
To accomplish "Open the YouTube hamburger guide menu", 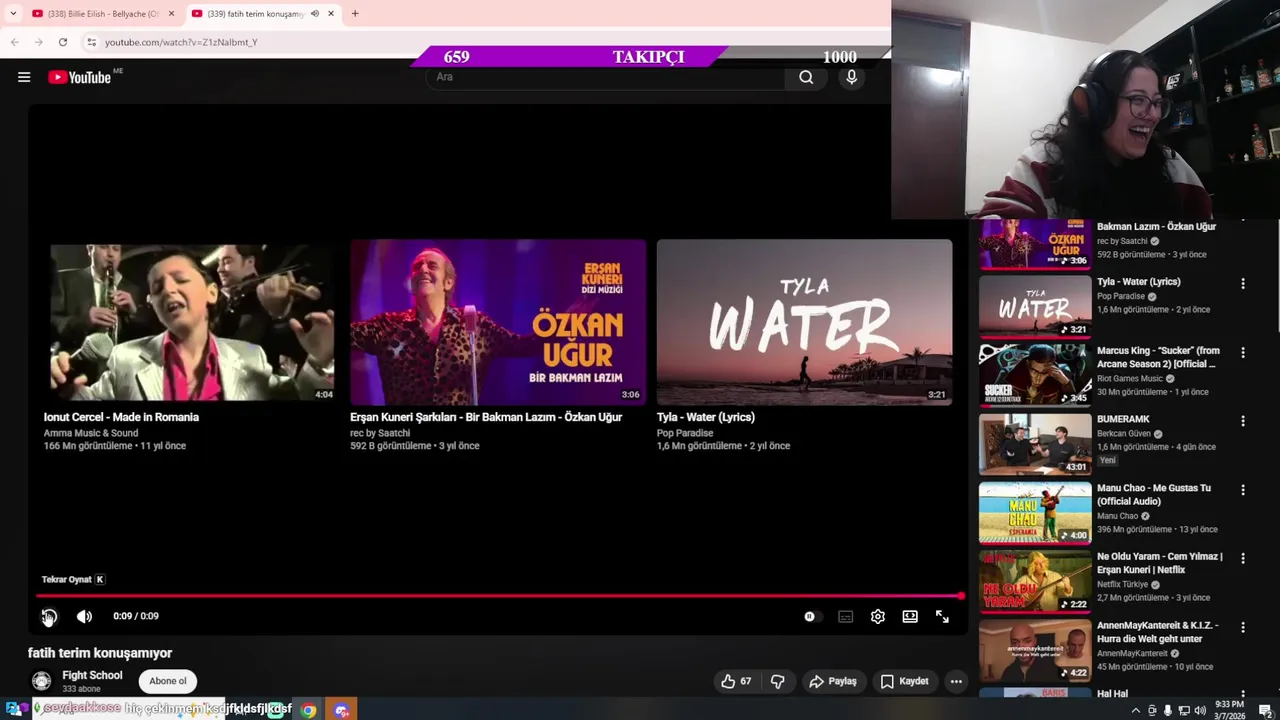I will (24, 77).
